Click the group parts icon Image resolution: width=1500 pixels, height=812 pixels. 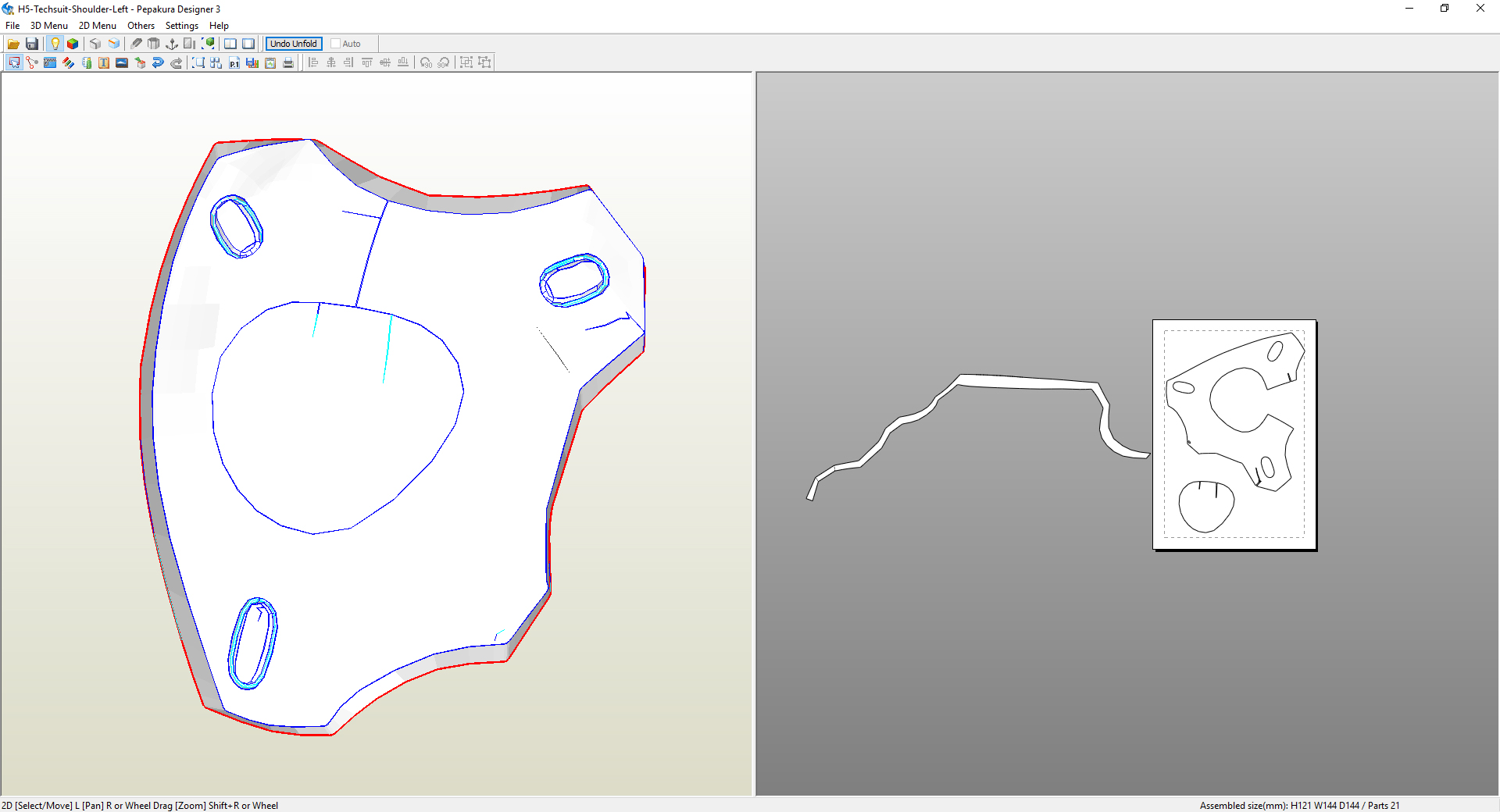tap(466, 62)
